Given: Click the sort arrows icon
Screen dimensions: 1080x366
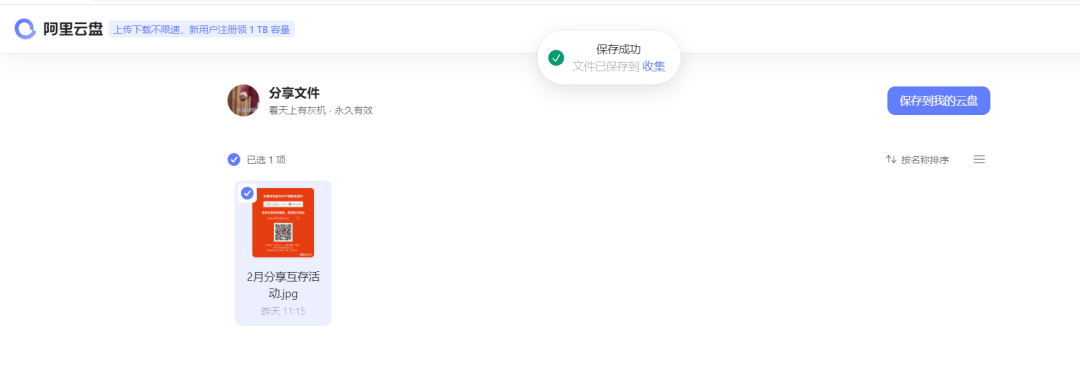Looking at the screenshot, I should click(x=891, y=160).
